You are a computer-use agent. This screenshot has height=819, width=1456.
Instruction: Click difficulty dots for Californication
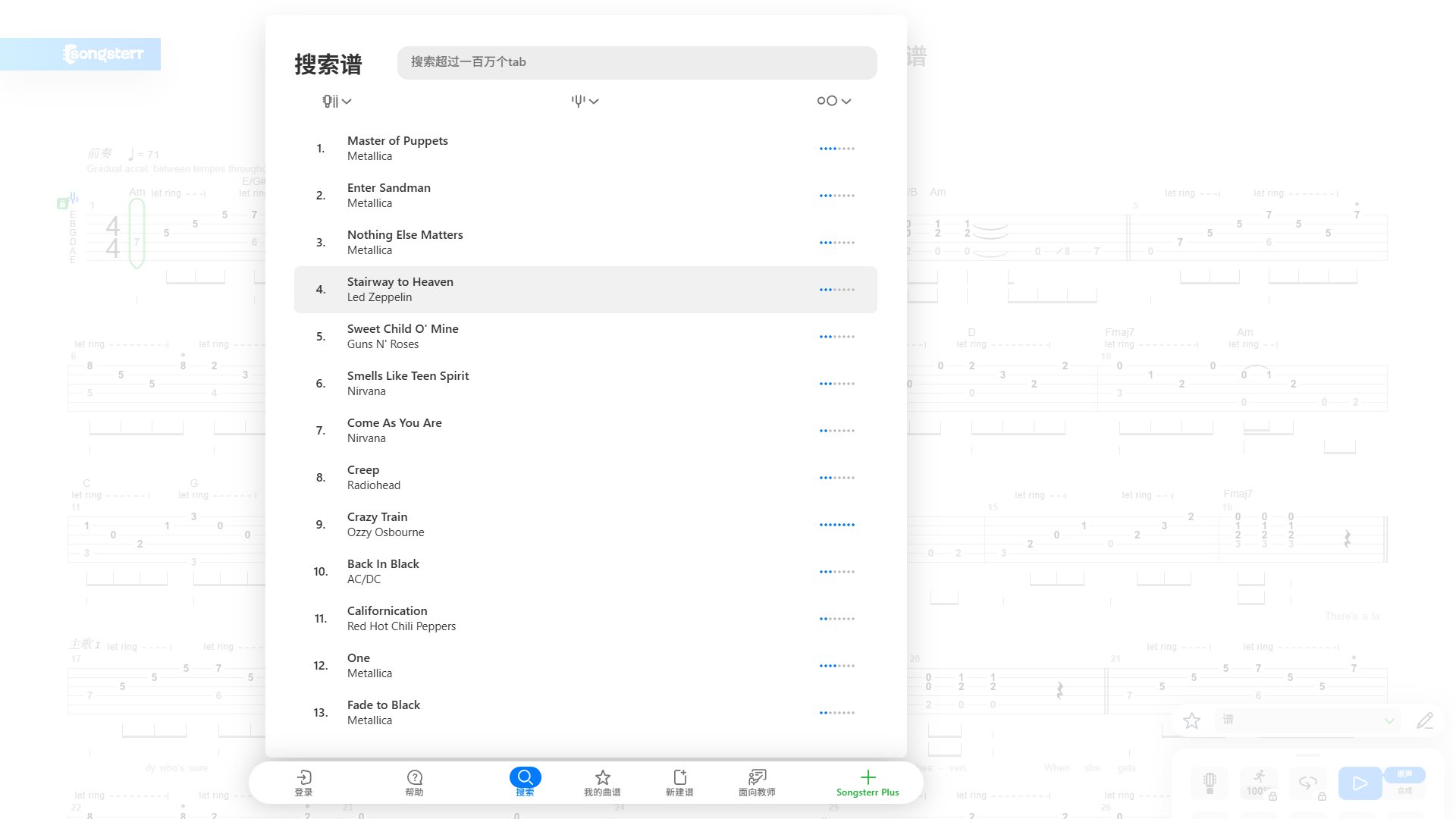(x=837, y=619)
